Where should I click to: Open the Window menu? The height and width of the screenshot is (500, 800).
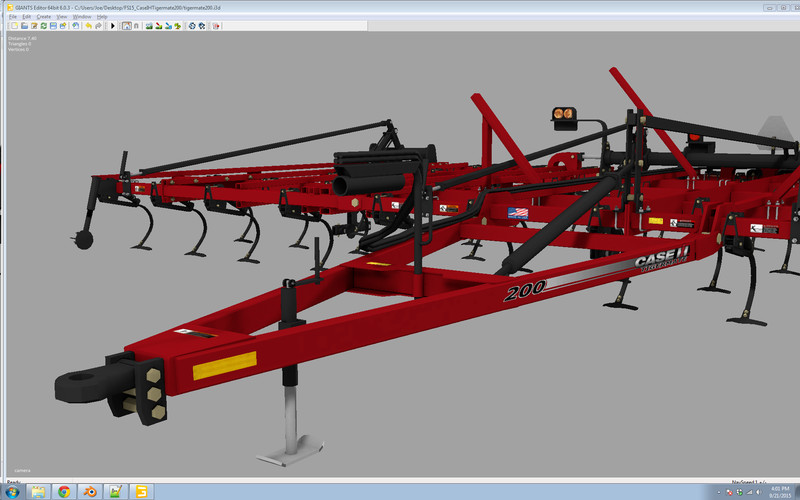click(82, 17)
